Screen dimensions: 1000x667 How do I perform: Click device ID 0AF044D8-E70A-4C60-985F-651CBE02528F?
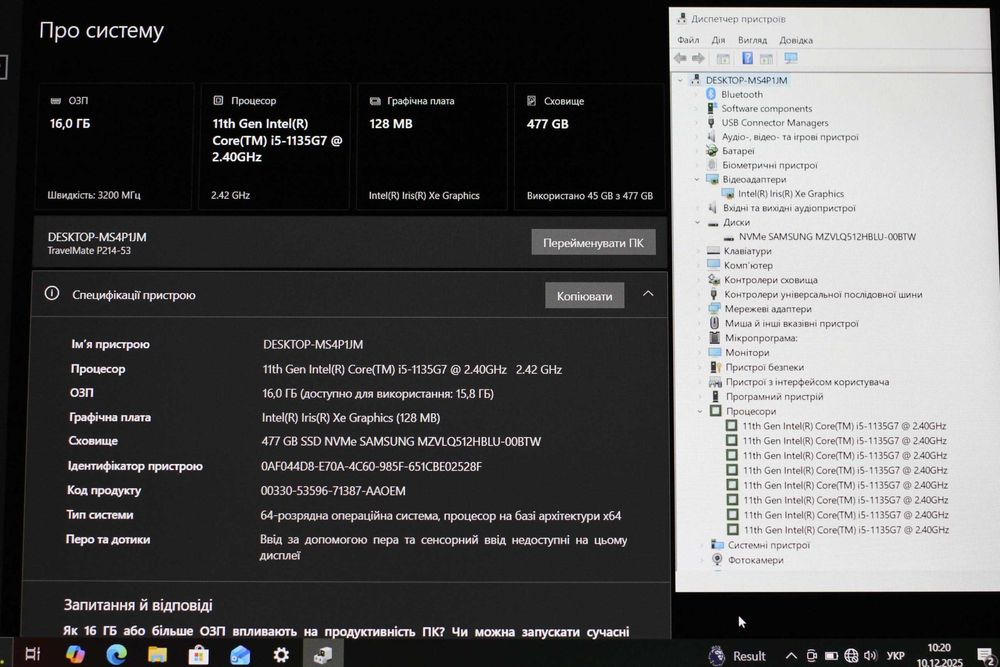pos(371,467)
